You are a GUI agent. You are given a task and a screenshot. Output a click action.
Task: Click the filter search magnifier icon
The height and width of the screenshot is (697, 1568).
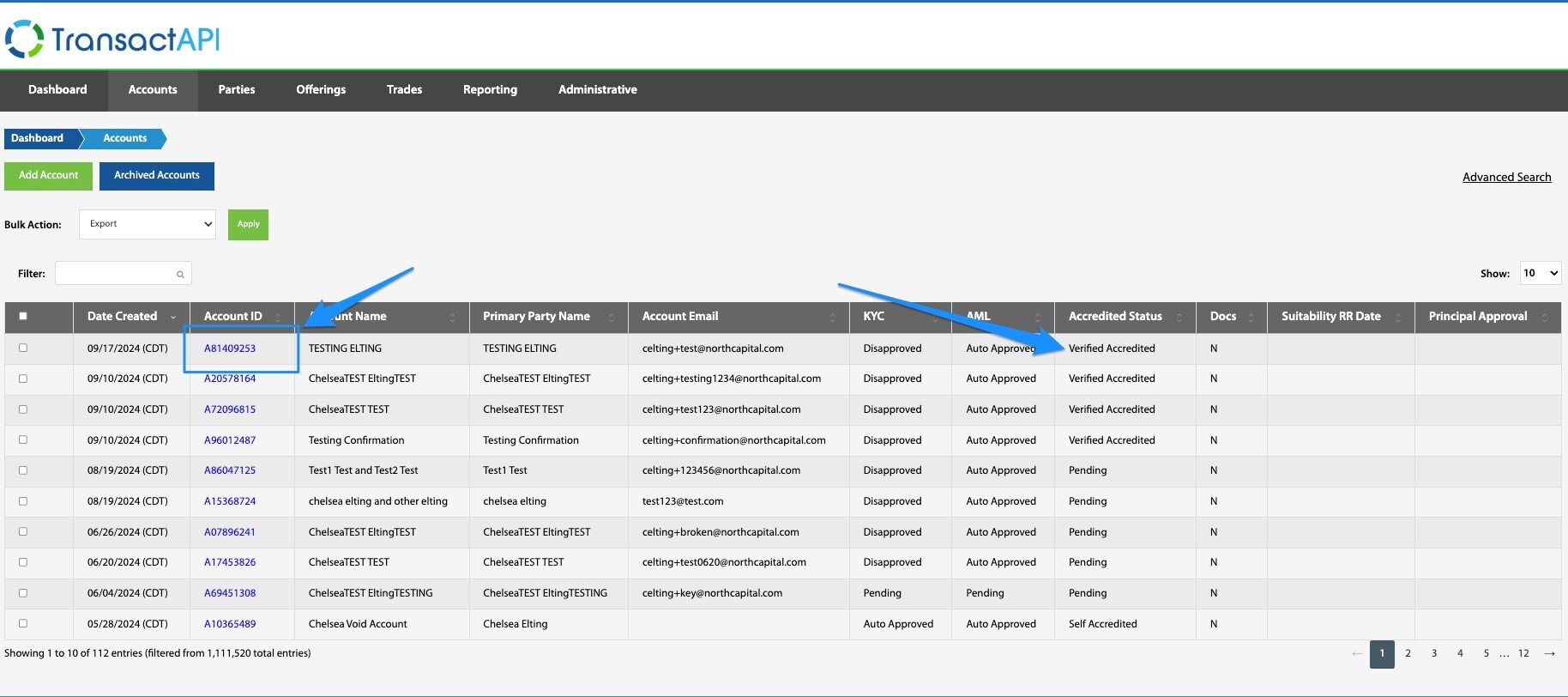click(180, 275)
